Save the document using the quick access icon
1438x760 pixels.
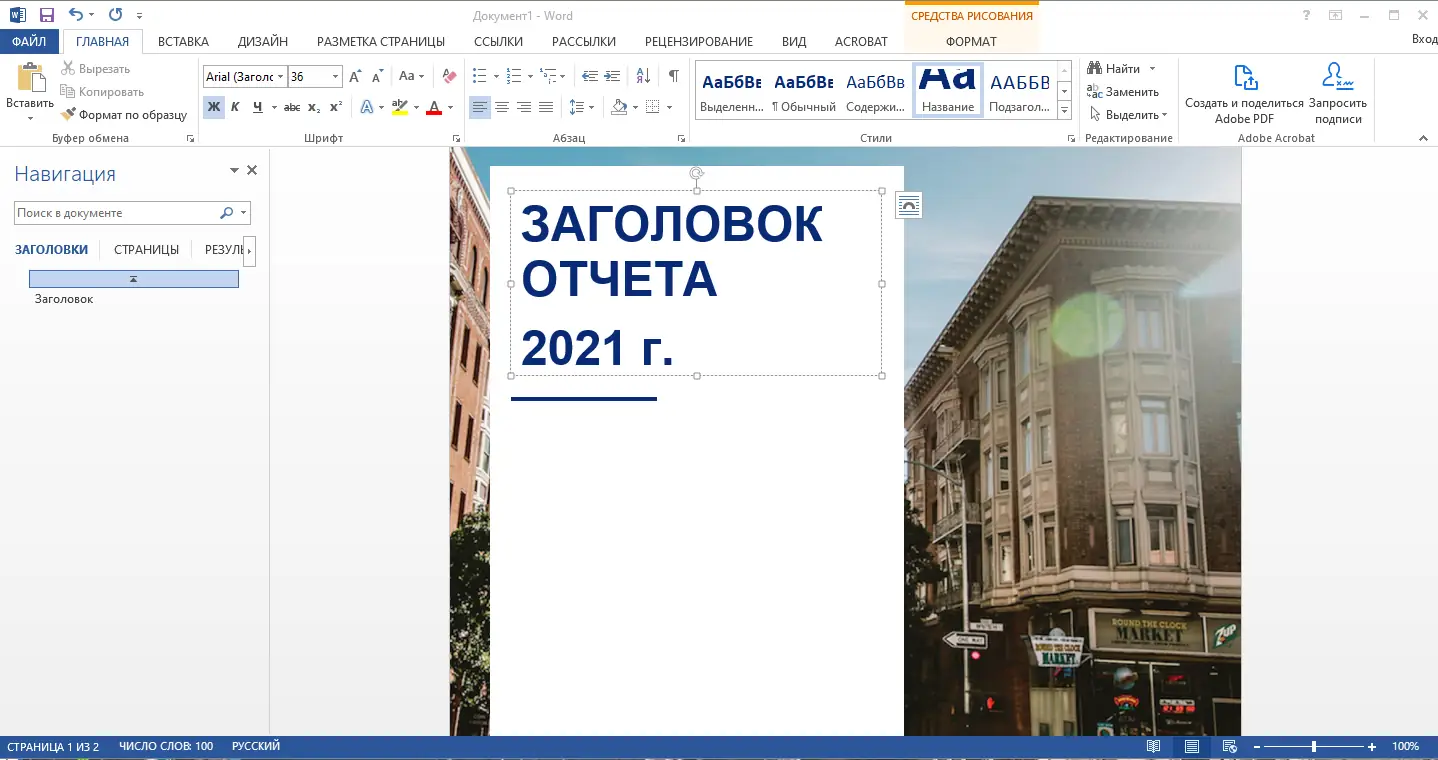(46, 15)
